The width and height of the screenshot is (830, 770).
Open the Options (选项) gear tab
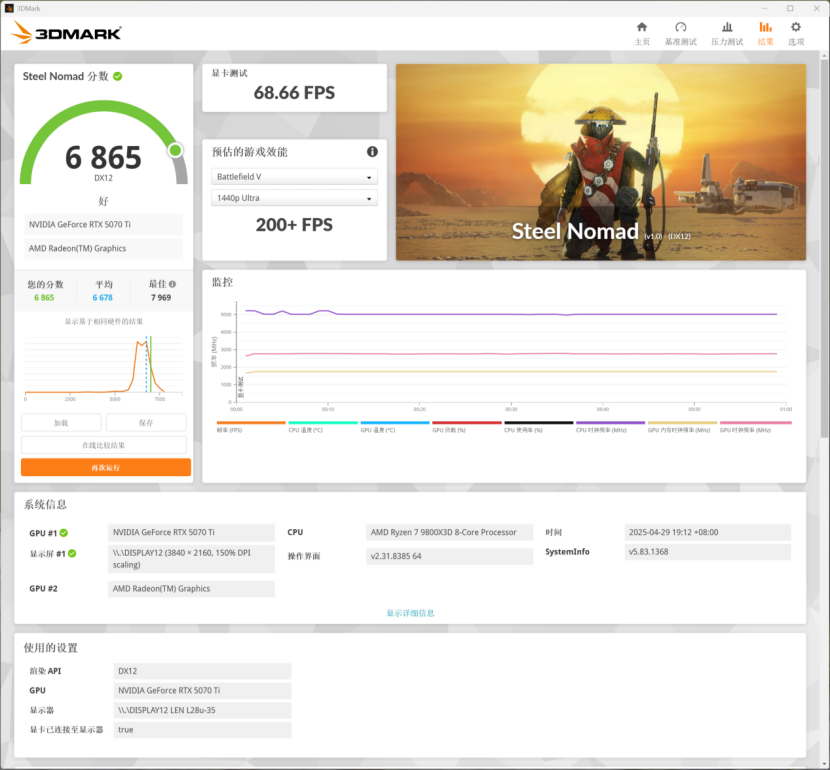tap(796, 33)
